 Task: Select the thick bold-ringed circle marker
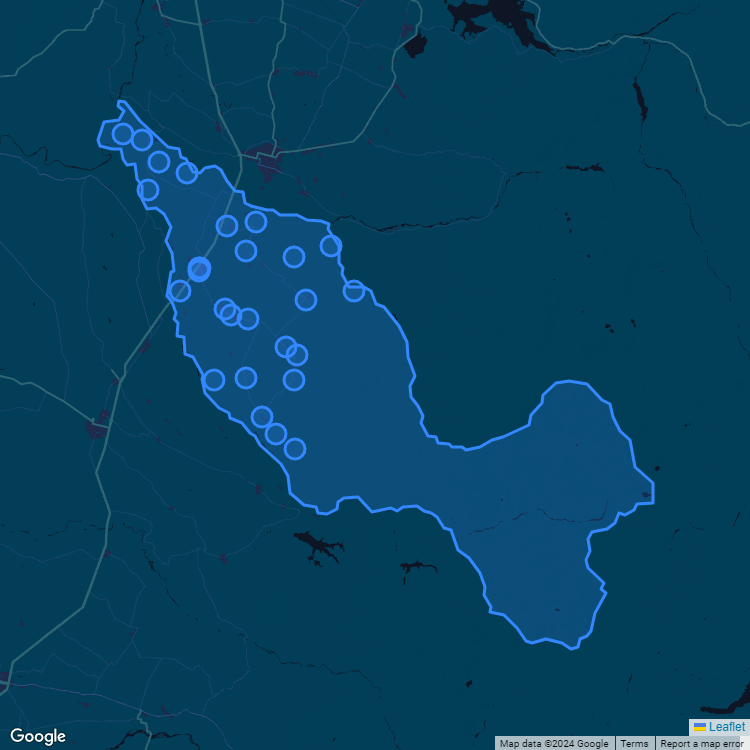click(199, 269)
